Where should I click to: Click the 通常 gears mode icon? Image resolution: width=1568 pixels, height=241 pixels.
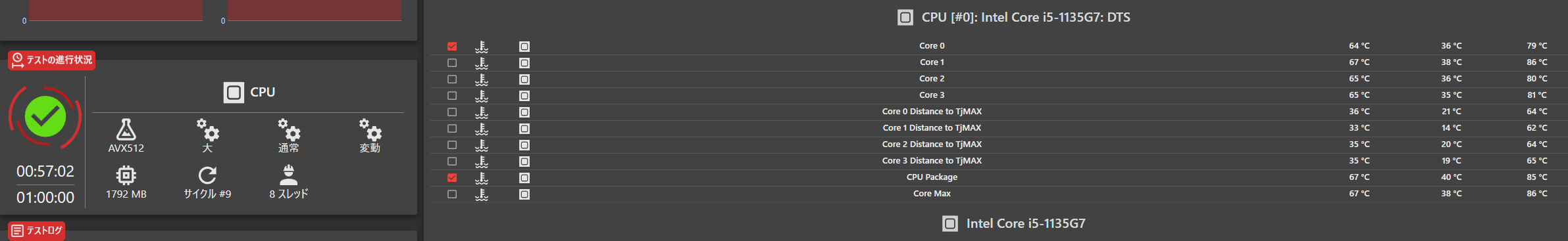[289, 129]
